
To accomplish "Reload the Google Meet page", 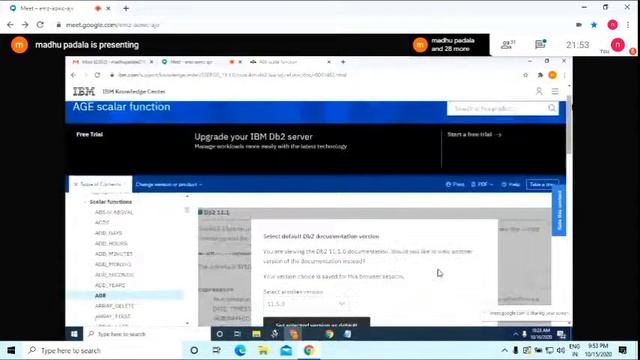I will (x=40, y=25).
